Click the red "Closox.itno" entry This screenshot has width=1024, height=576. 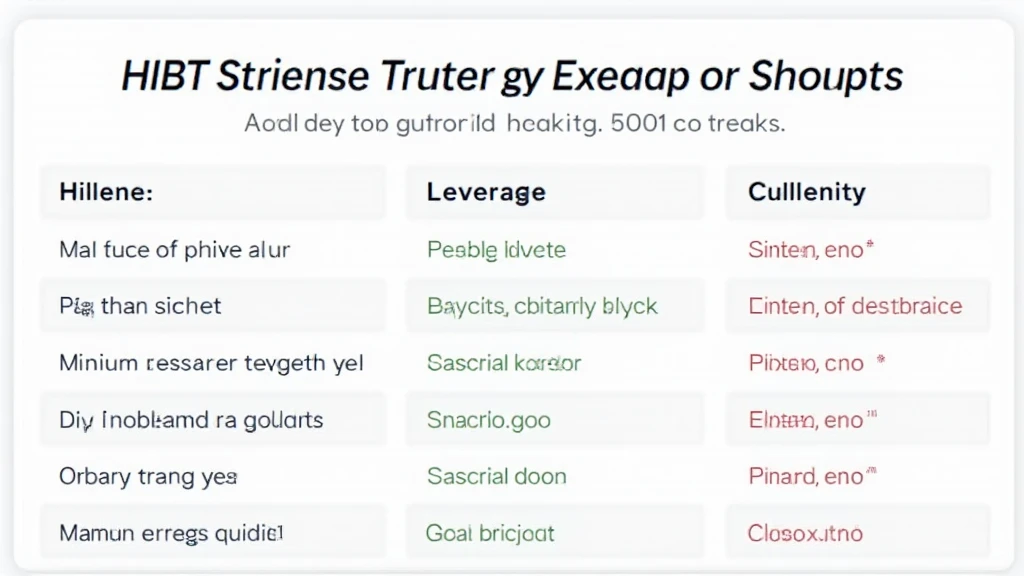[806, 534]
